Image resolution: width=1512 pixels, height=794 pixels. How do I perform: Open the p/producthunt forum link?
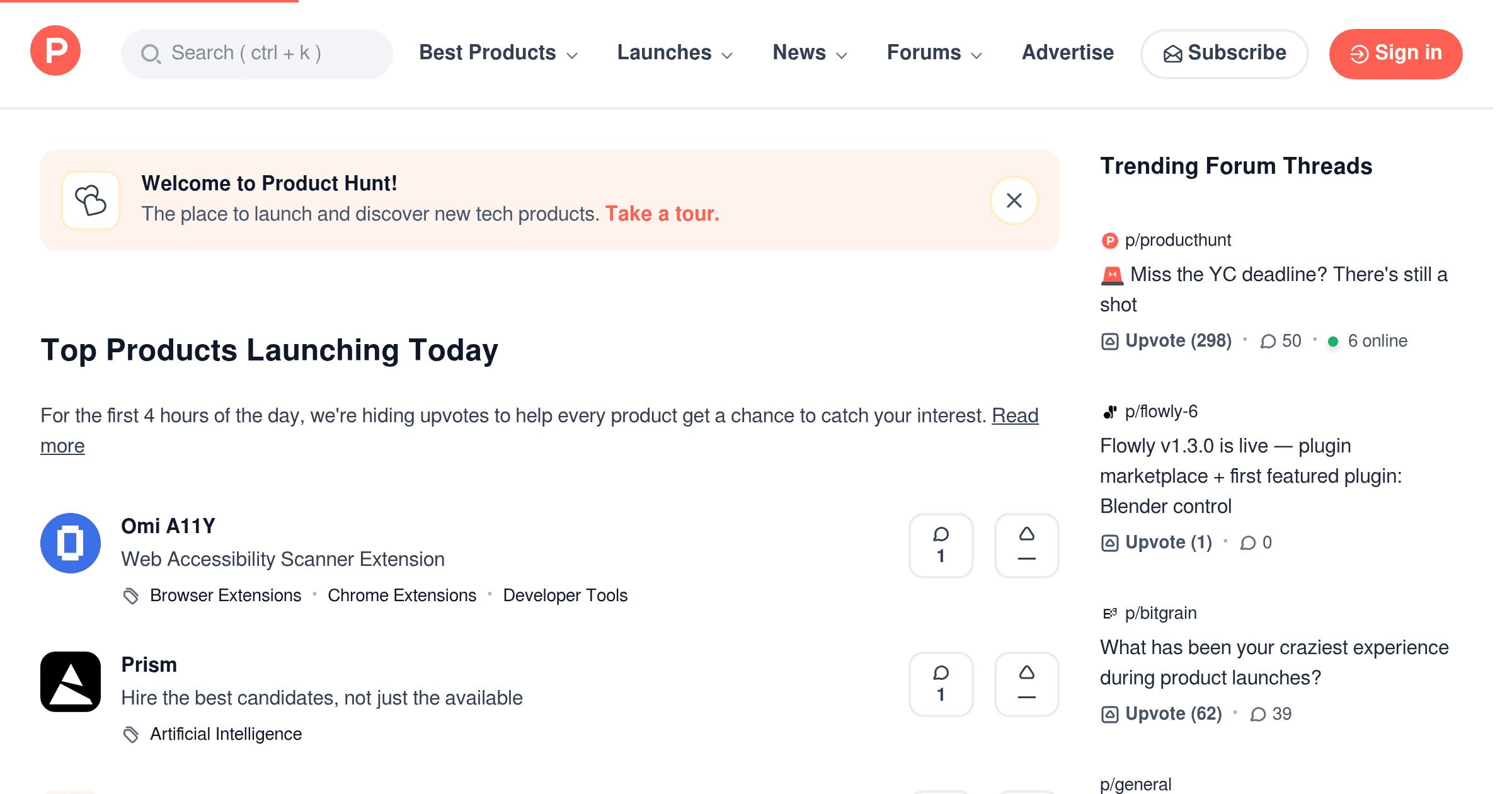coord(1177,240)
